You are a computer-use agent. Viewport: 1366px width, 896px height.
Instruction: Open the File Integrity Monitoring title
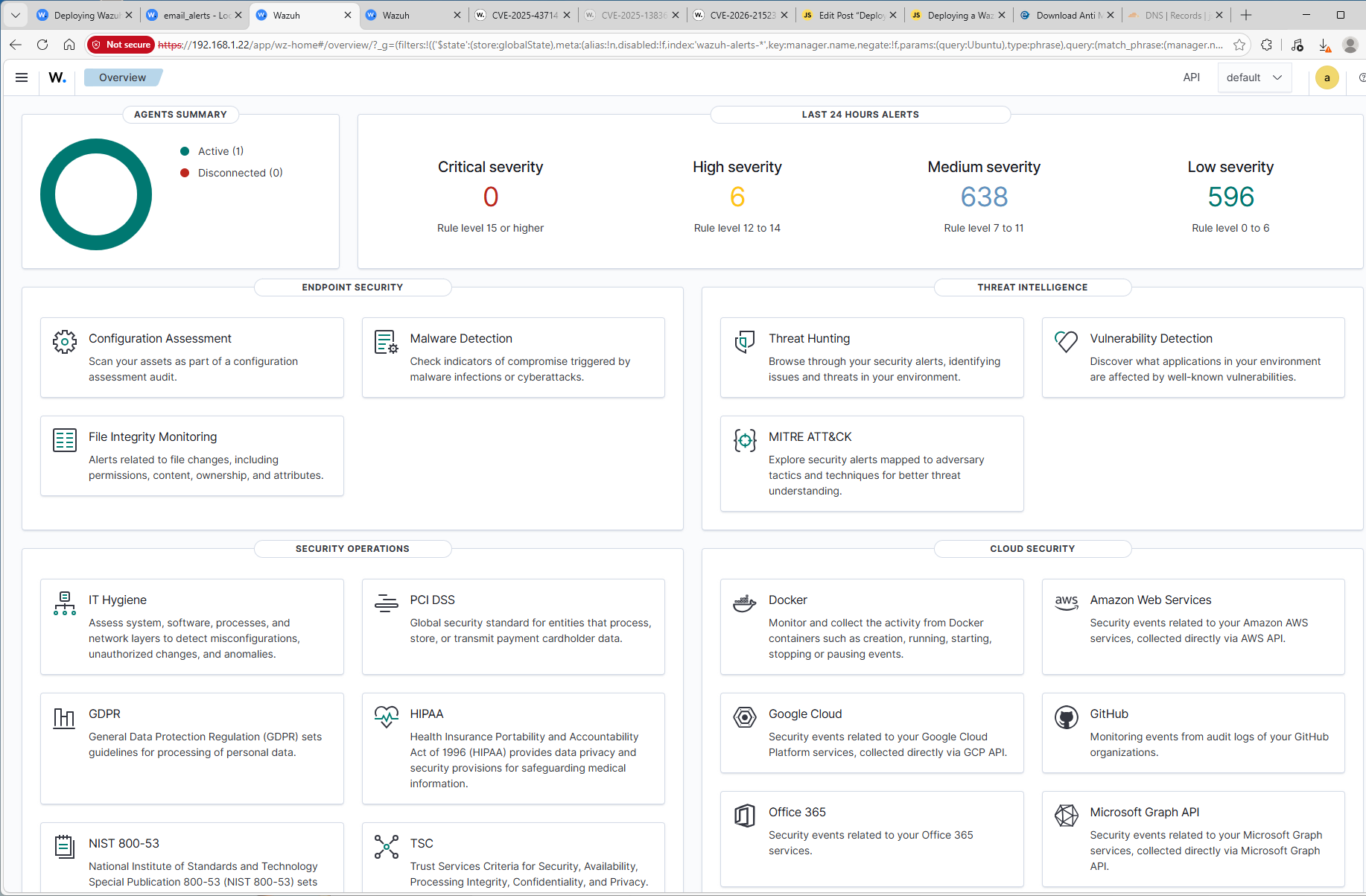point(153,437)
